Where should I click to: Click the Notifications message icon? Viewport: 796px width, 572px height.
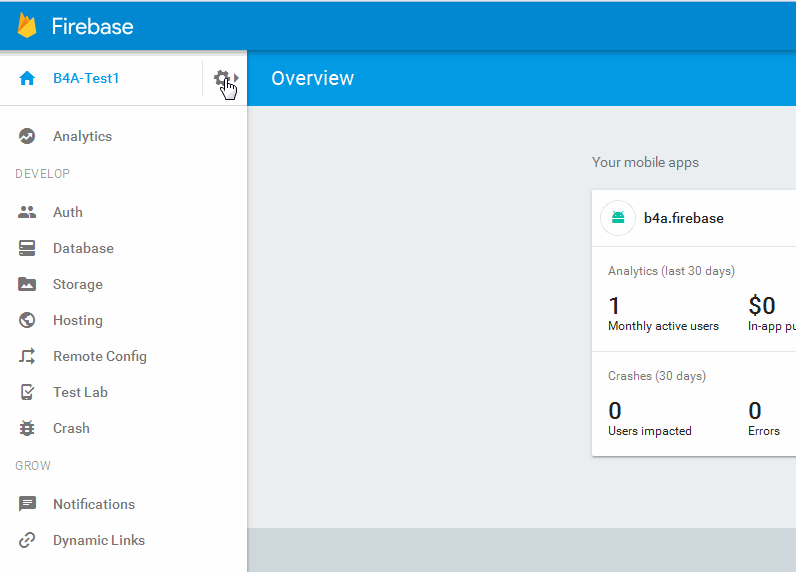(27, 504)
